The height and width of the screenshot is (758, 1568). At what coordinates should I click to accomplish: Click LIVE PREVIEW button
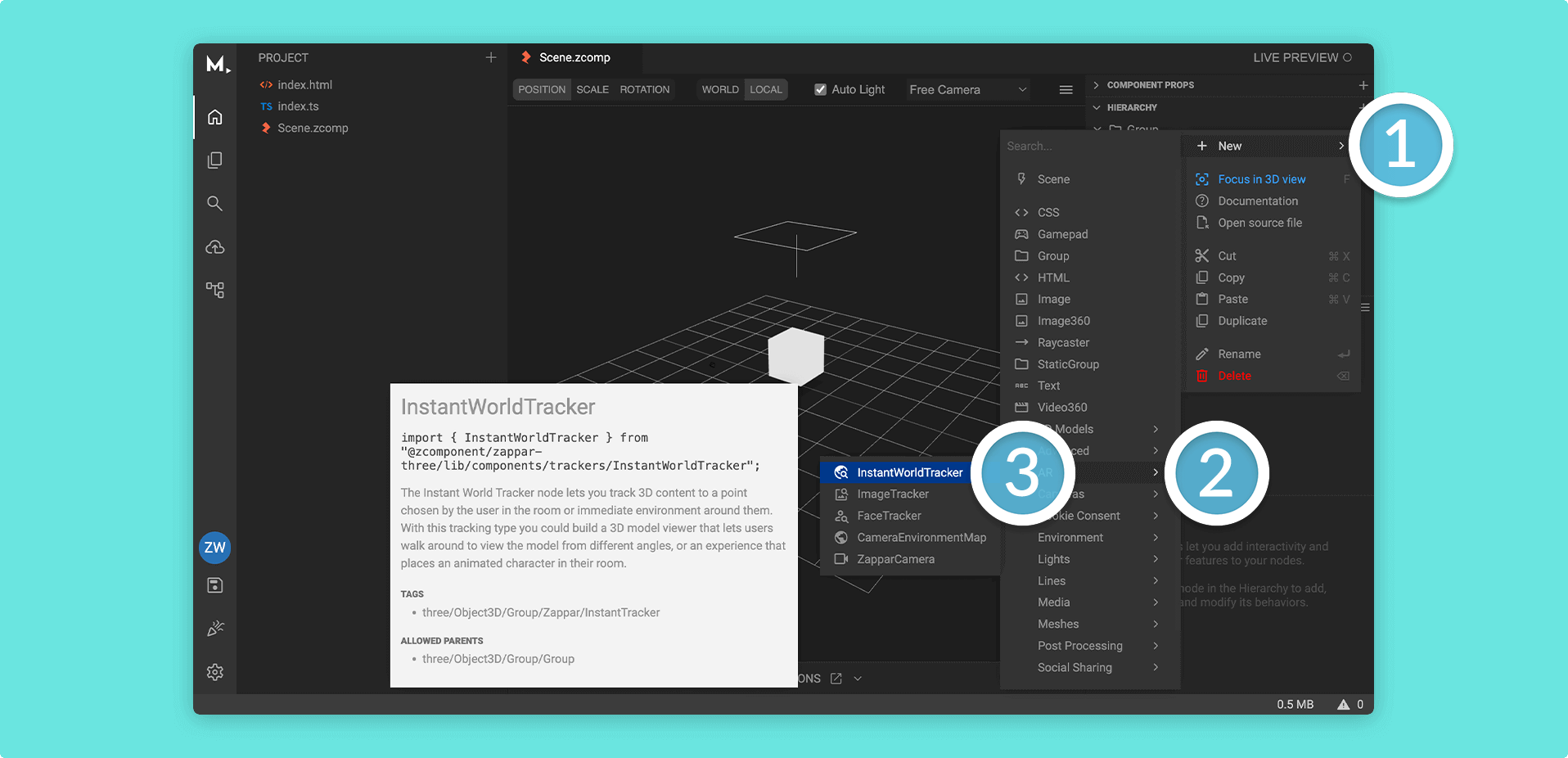[x=1302, y=57]
